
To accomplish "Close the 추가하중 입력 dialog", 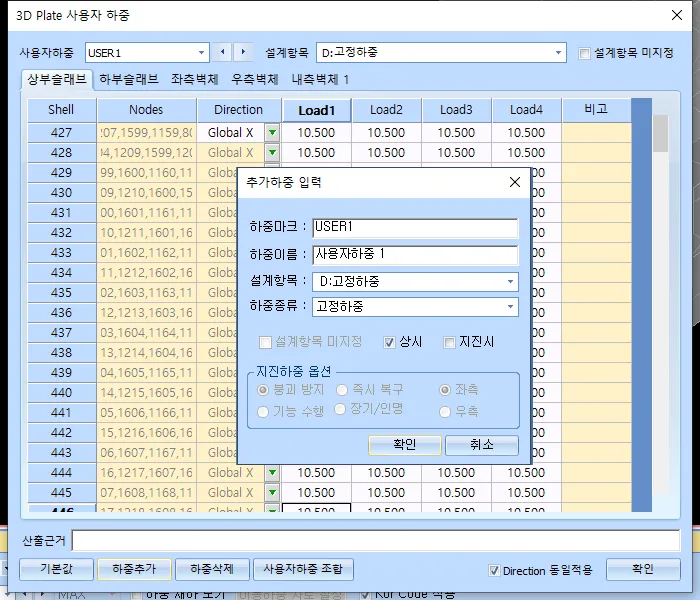I will click(x=515, y=182).
